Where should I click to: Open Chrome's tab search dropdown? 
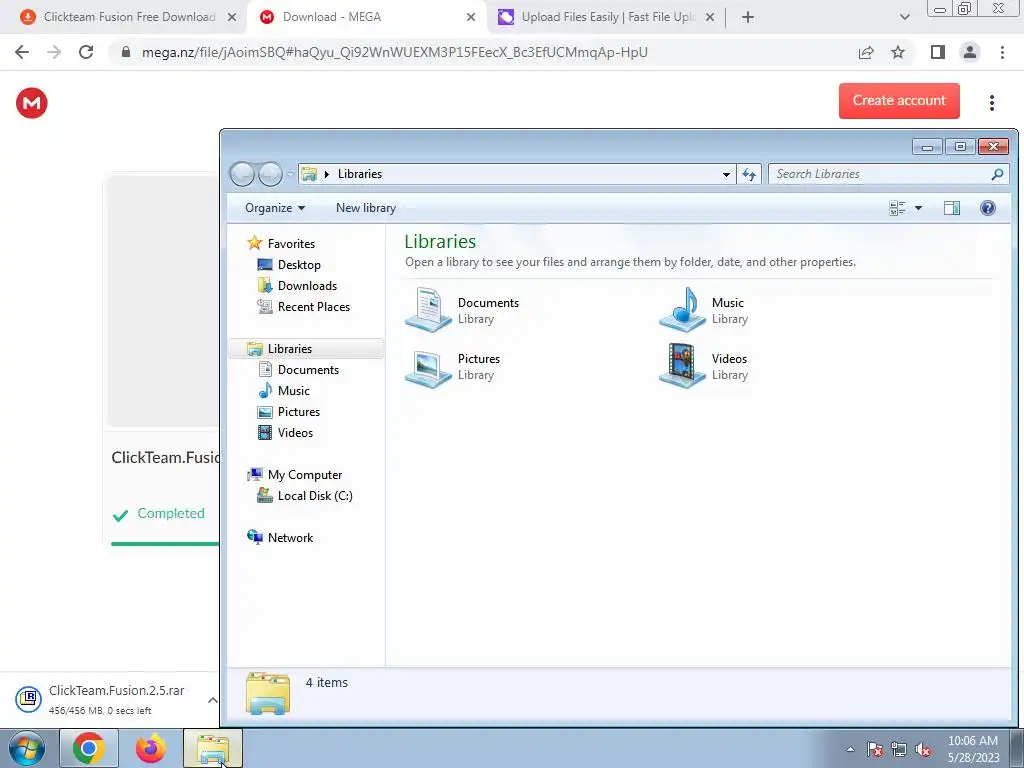904,18
